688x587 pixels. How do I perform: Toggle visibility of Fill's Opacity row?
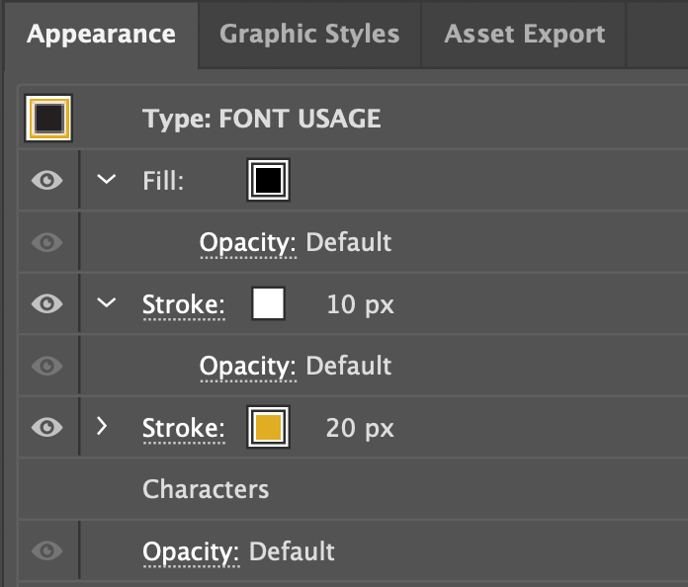[47, 243]
